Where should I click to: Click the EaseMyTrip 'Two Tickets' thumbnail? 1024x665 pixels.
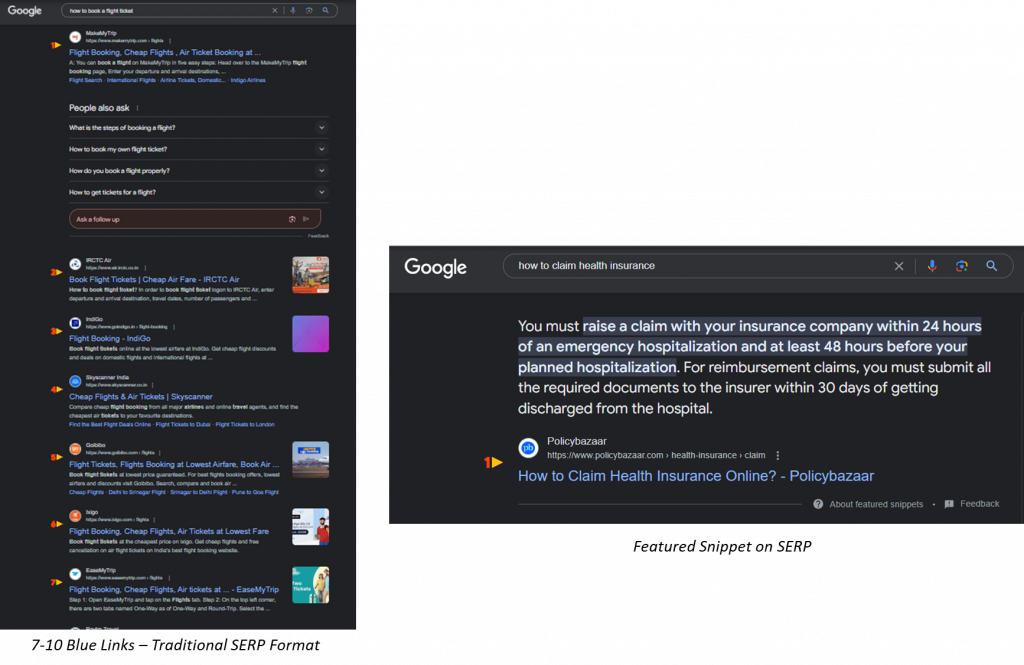tap(310, 585)
